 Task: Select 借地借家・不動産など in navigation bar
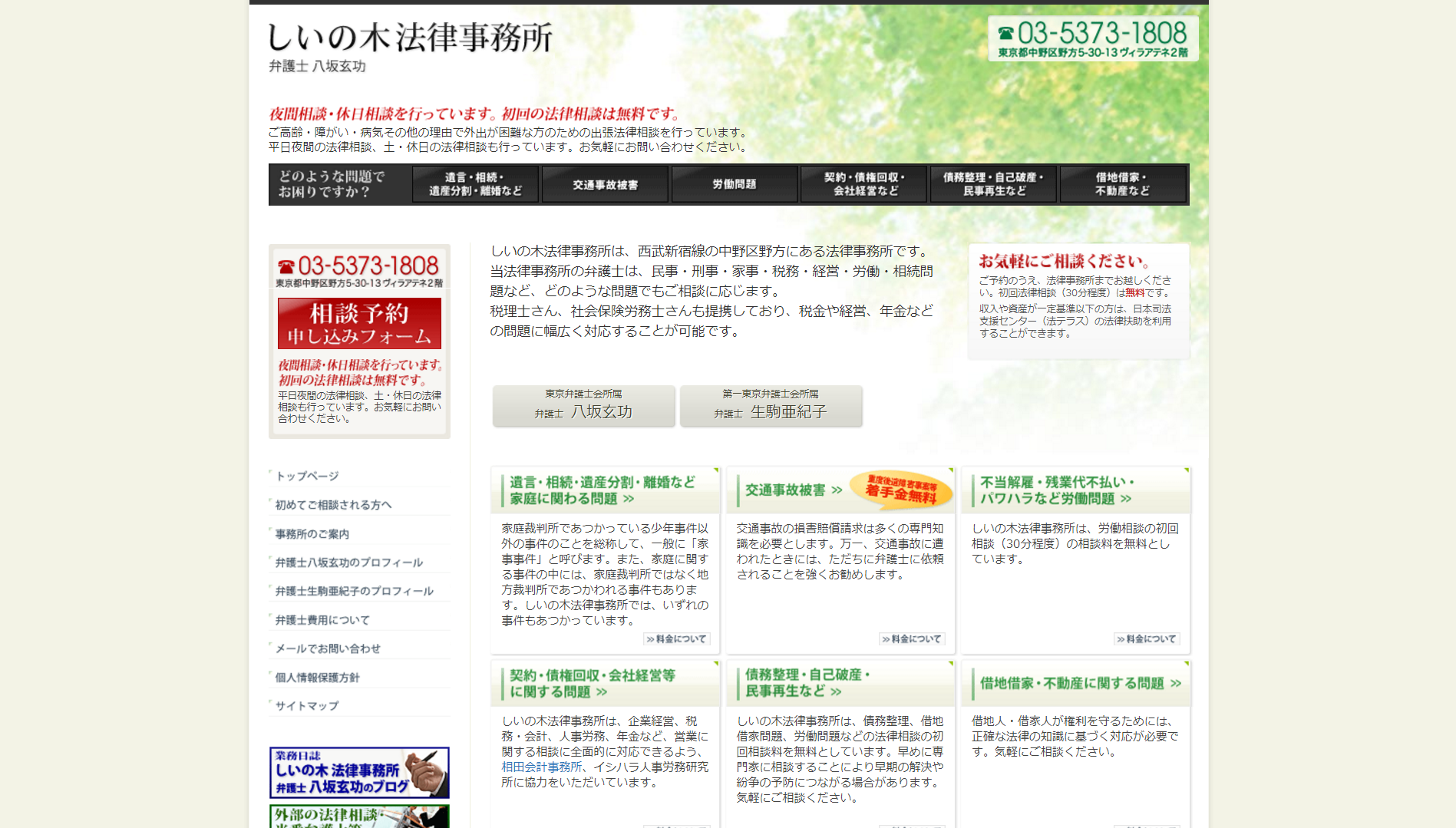1122,184
